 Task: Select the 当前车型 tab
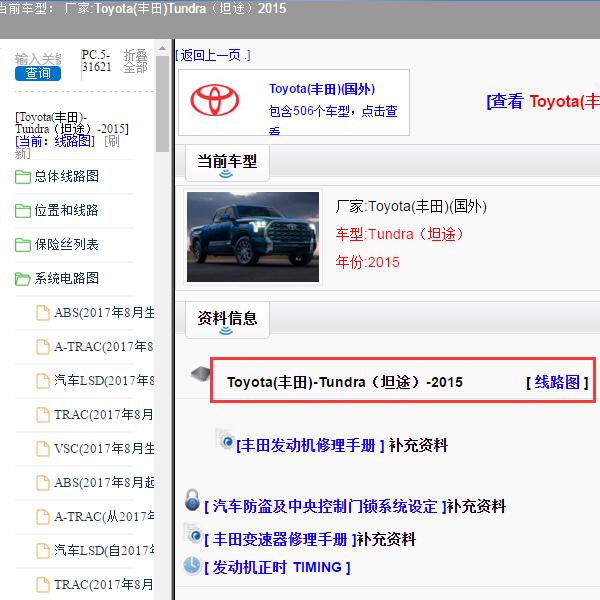[227, 162]
